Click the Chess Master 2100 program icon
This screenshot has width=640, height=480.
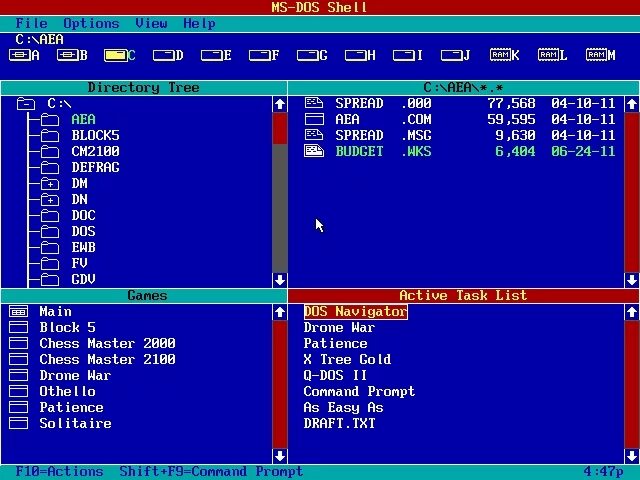18,359
